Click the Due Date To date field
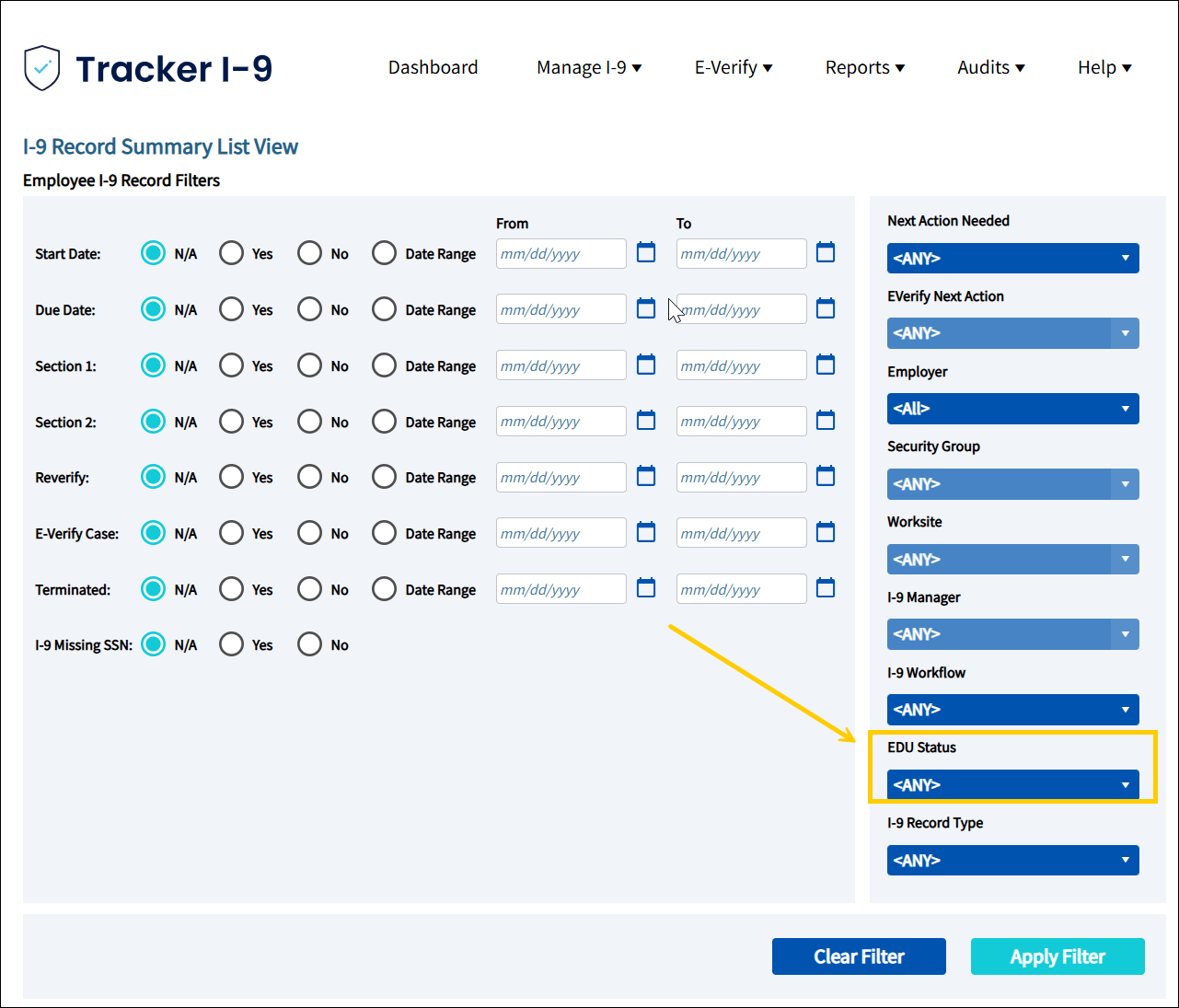Image resolution: width=1179 pixels, height=1008 pixels. click(742, 309)
